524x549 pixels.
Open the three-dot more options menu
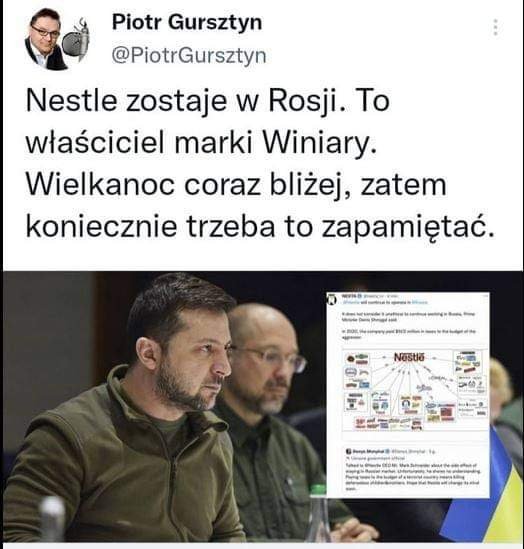coord(495,27)
